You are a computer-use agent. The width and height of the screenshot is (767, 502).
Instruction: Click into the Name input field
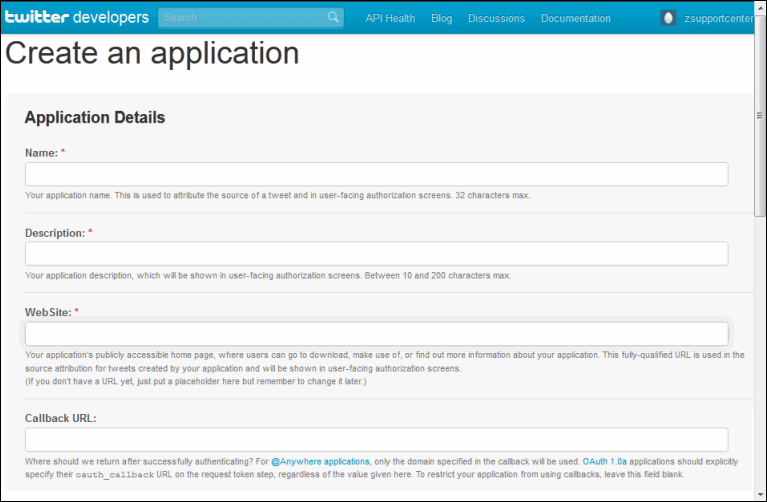coord(377,174)
